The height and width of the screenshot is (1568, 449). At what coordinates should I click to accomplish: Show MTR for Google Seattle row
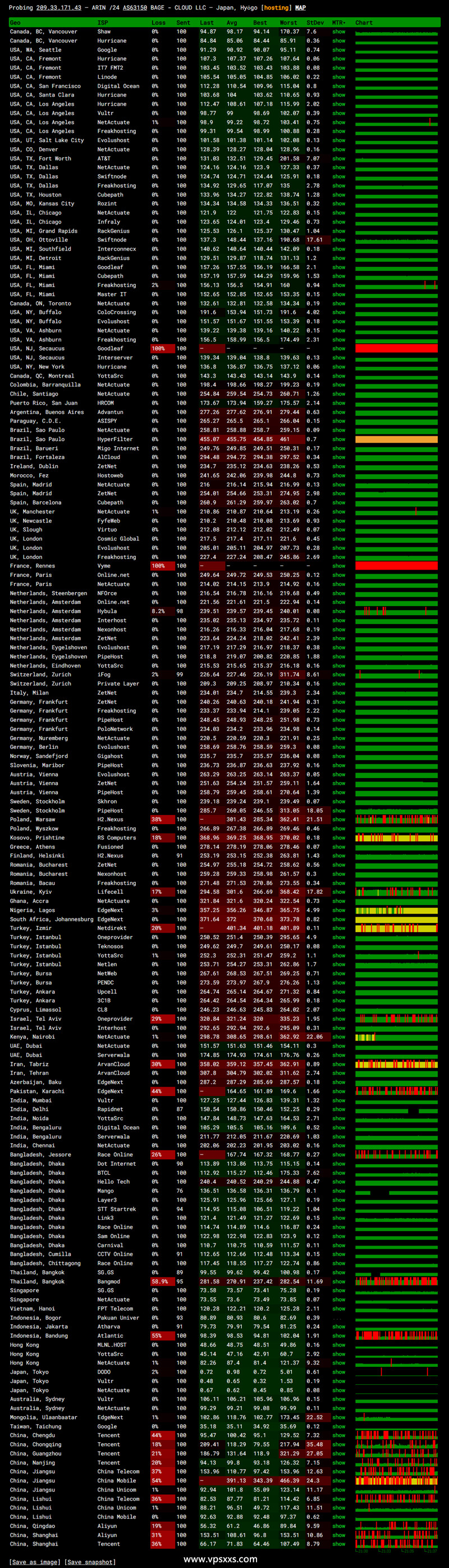[x=338, y=50]
